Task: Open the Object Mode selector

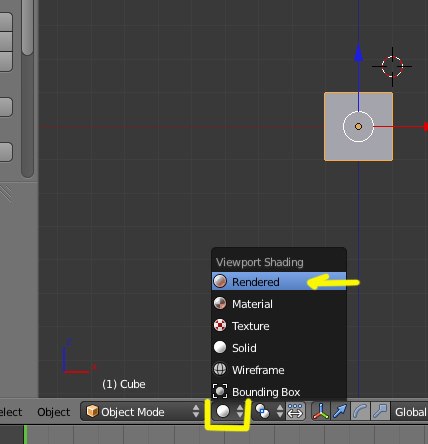Action: [143, 411]
